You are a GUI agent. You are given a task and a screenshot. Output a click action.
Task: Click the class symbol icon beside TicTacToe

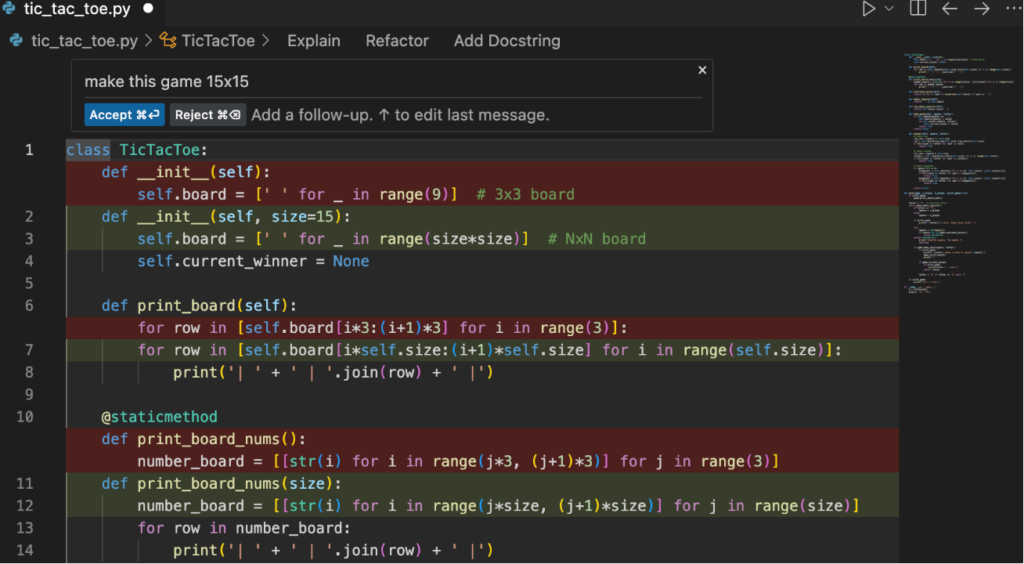[x=168, y=41]
